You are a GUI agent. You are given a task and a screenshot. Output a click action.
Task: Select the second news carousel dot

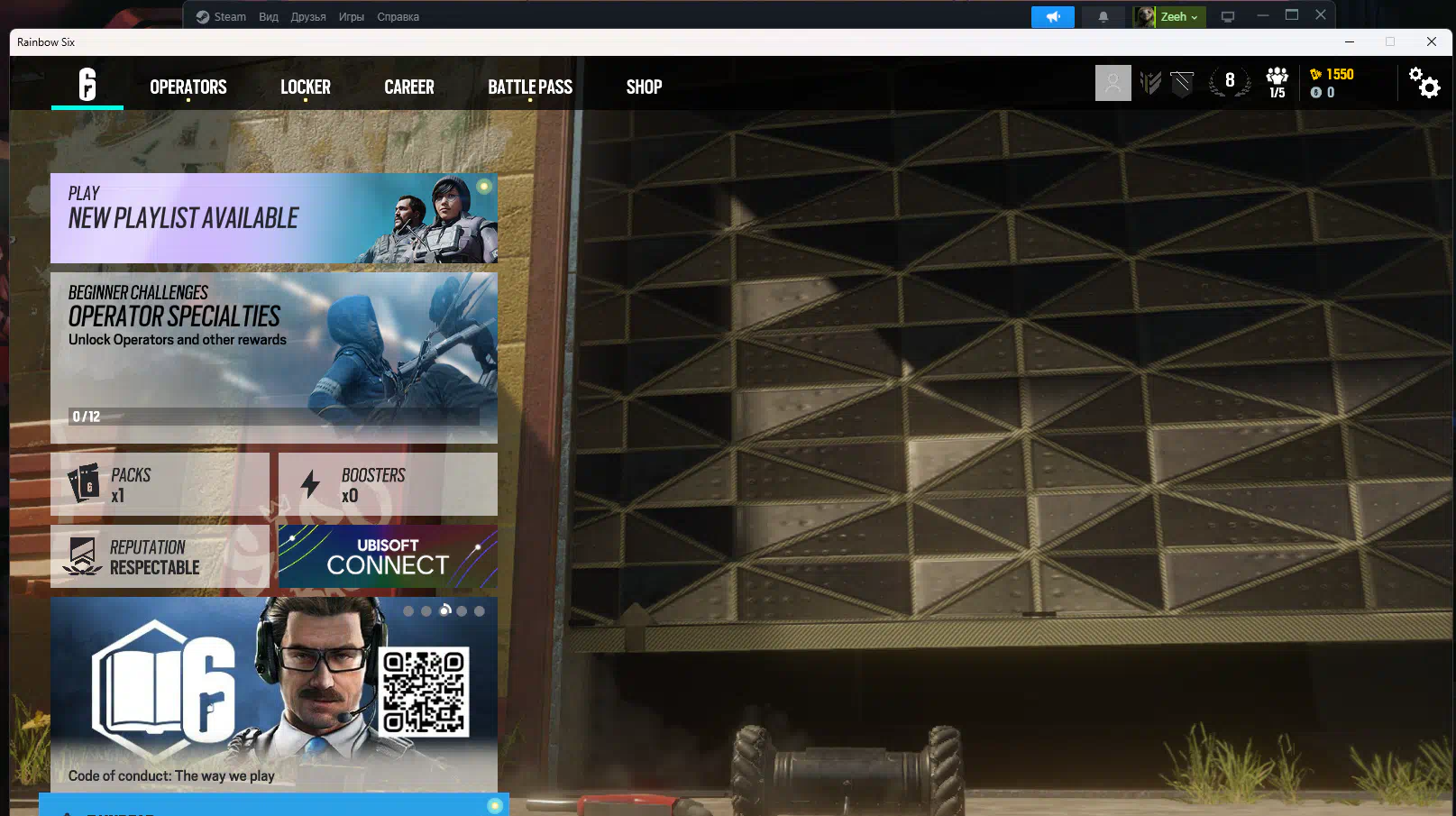[x=426, y=611]
